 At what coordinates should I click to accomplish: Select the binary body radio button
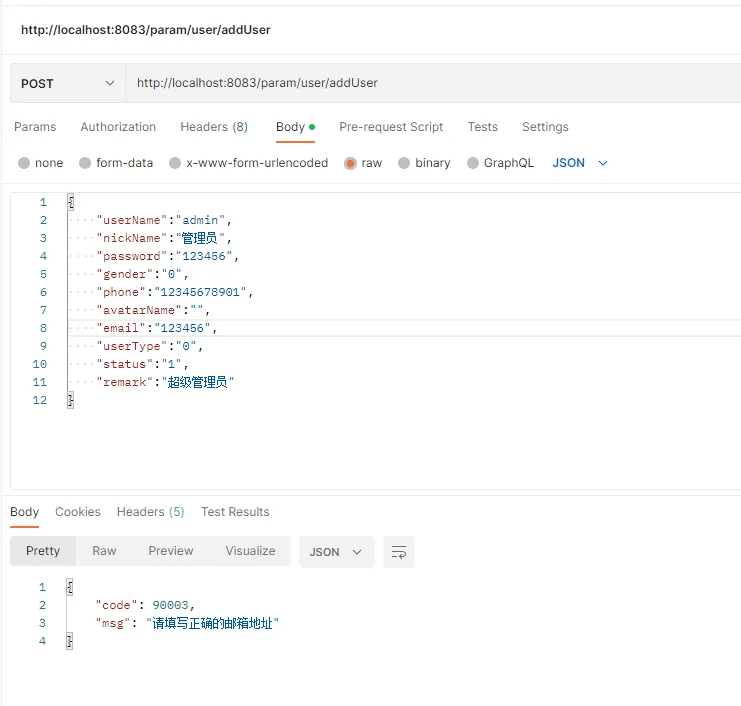point(404,163)
